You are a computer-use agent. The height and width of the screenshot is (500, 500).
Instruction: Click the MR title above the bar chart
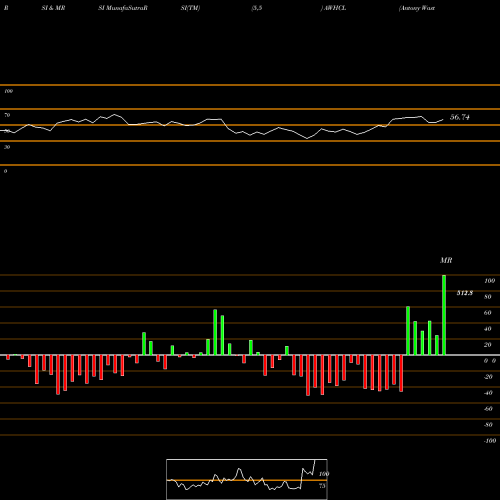(x=446, y=260)
